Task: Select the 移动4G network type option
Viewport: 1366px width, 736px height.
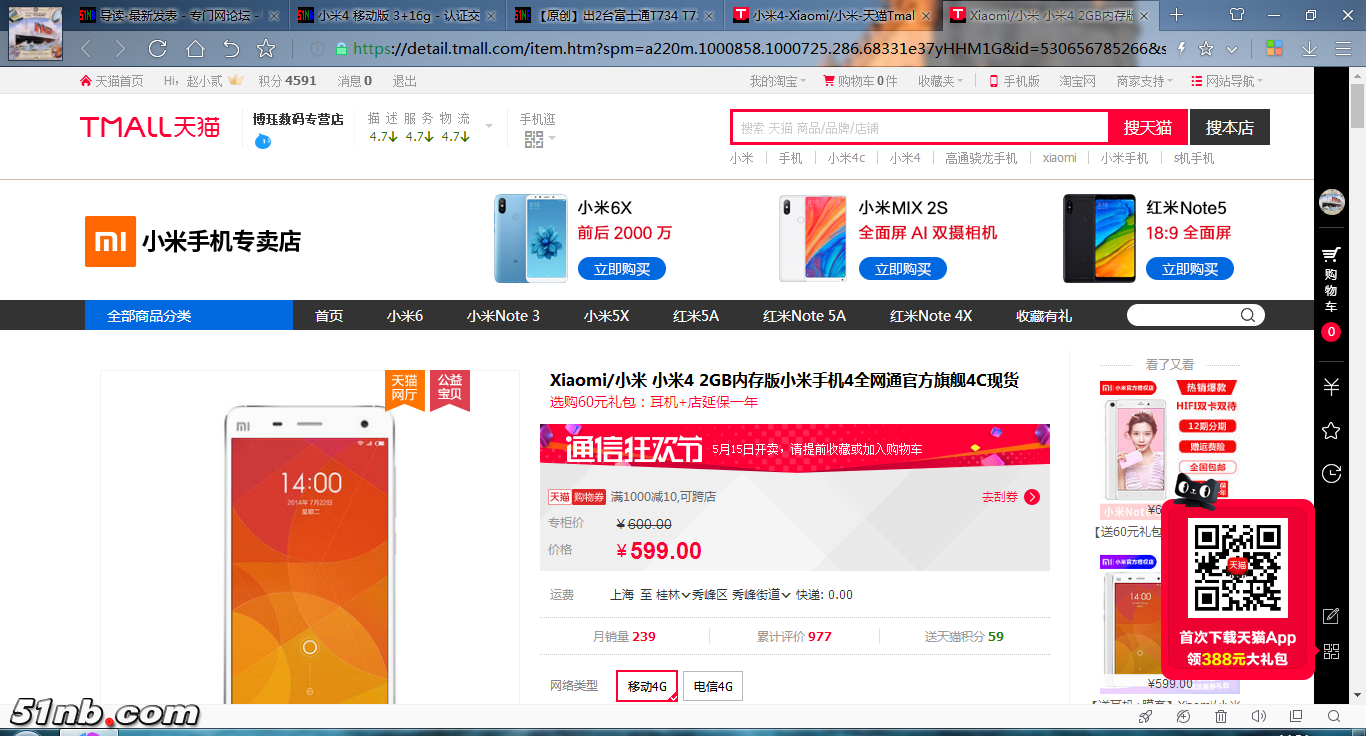Action: [x=647, y=686]
